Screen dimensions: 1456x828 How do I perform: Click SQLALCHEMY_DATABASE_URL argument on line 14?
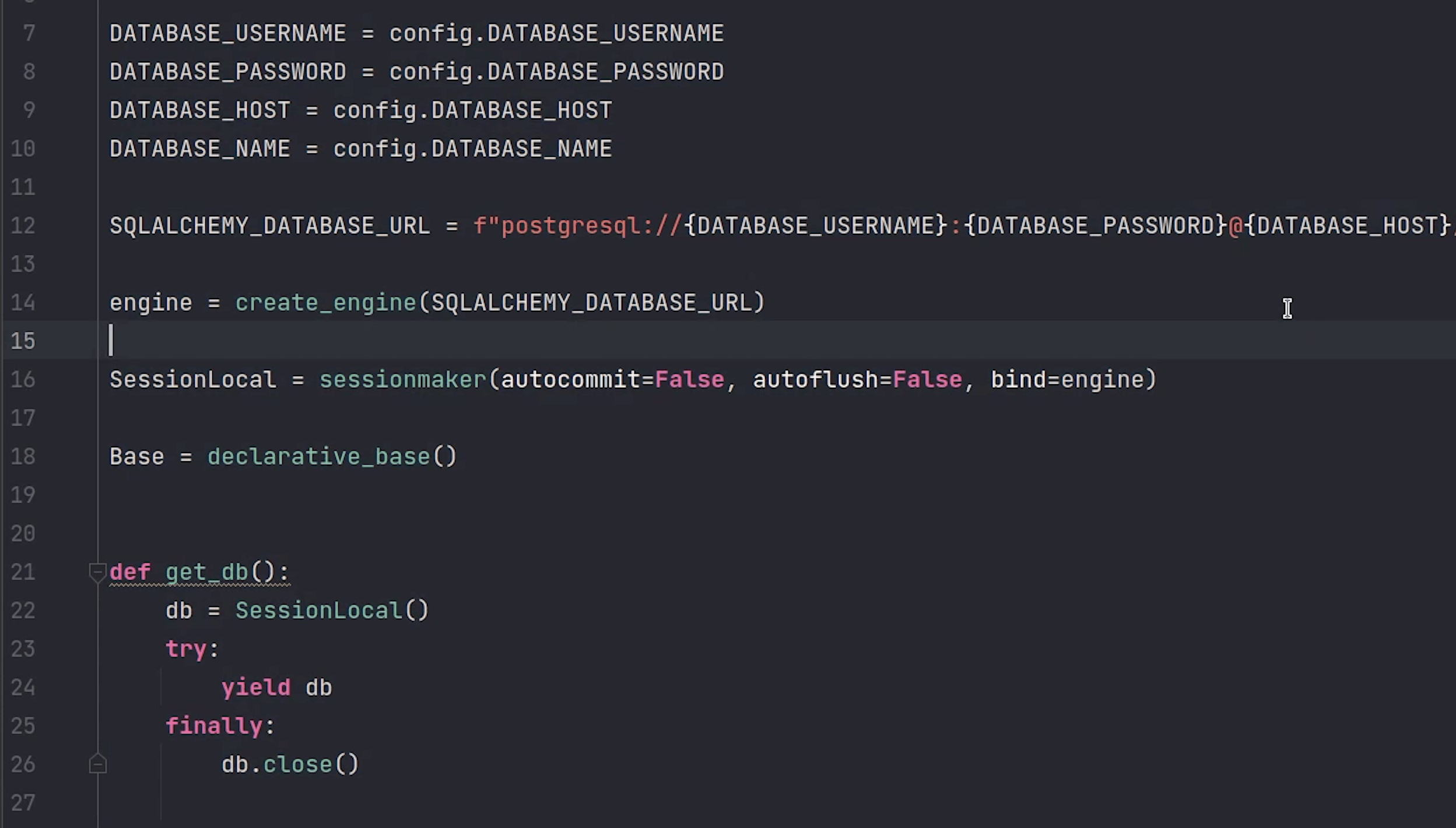[591, 303]
